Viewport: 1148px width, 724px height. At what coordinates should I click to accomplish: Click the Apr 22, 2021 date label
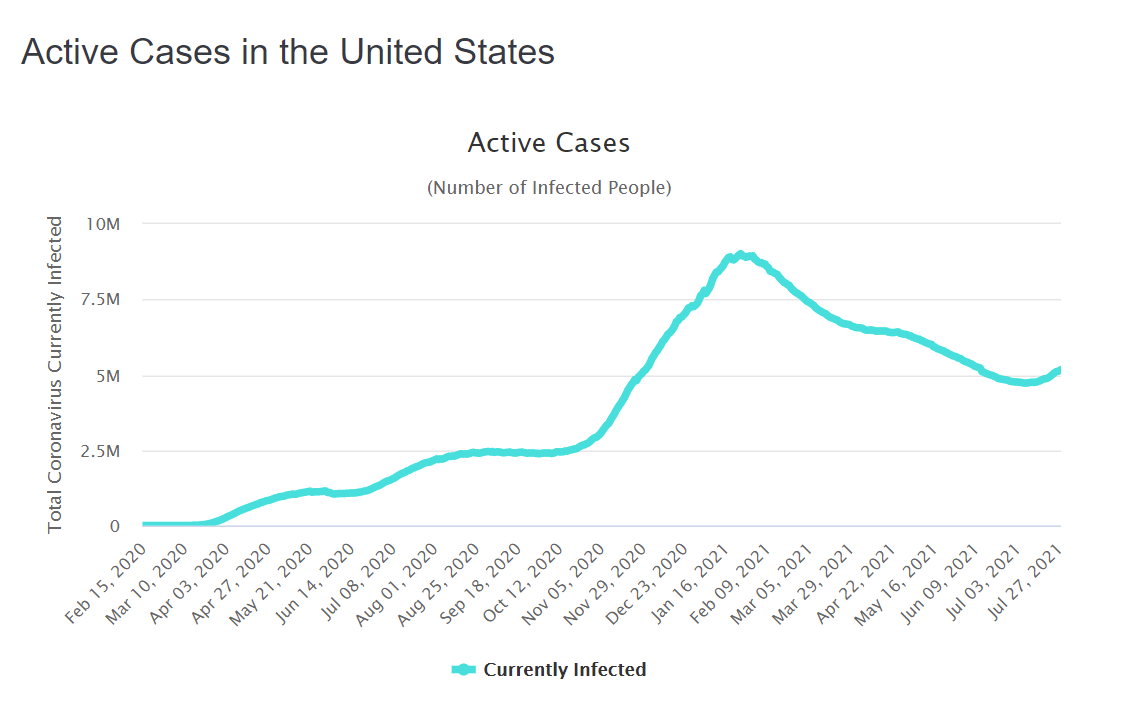click(856, 583)
